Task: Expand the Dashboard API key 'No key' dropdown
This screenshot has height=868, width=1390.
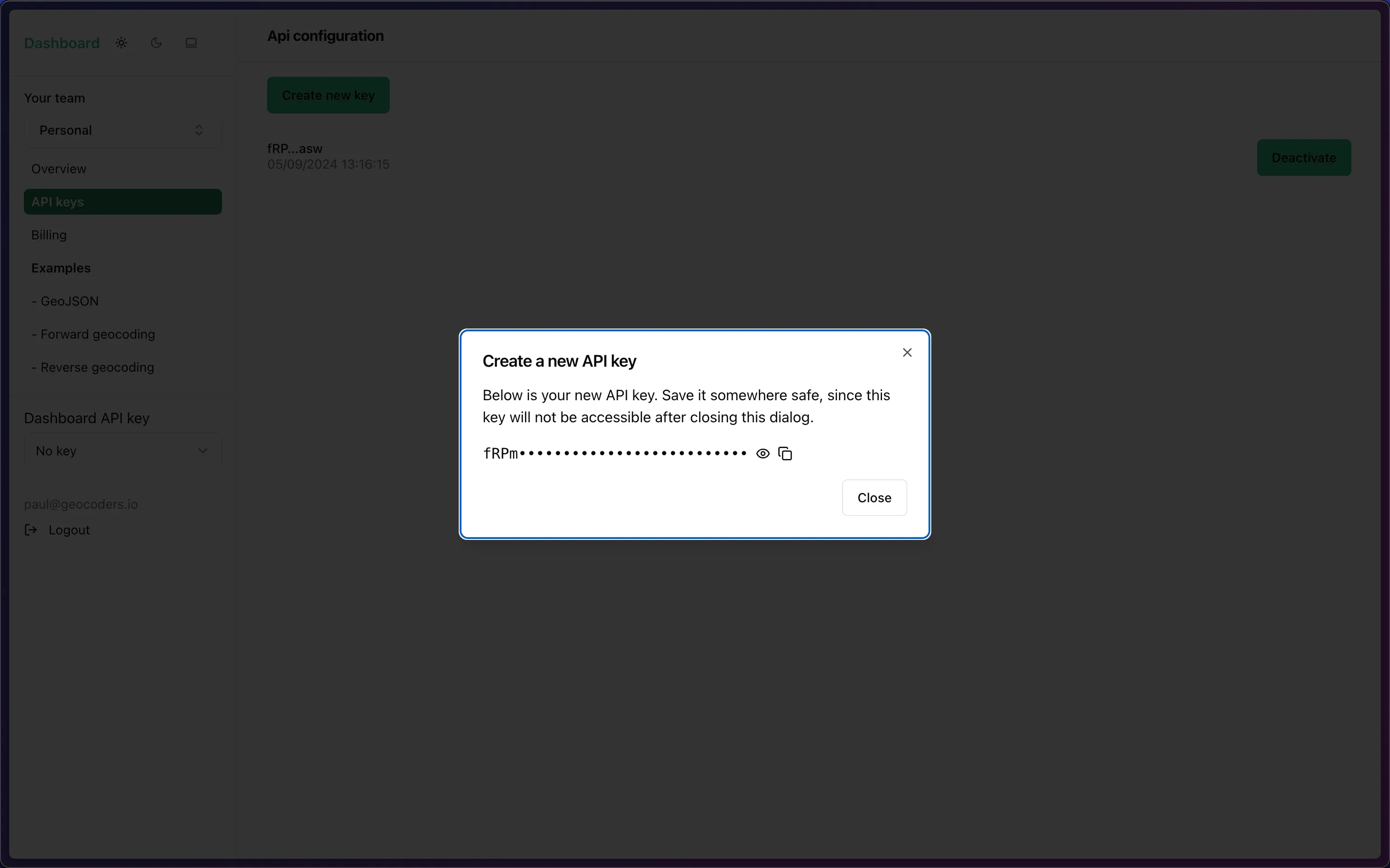Action: pos(123,451)
